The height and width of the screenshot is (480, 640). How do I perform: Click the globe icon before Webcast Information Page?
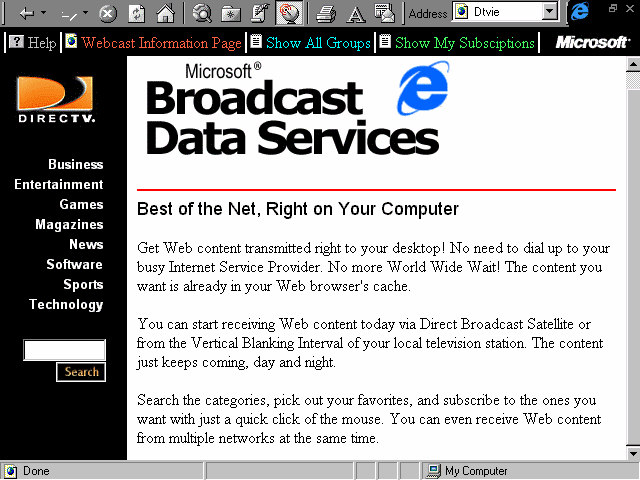coord(71,41)
